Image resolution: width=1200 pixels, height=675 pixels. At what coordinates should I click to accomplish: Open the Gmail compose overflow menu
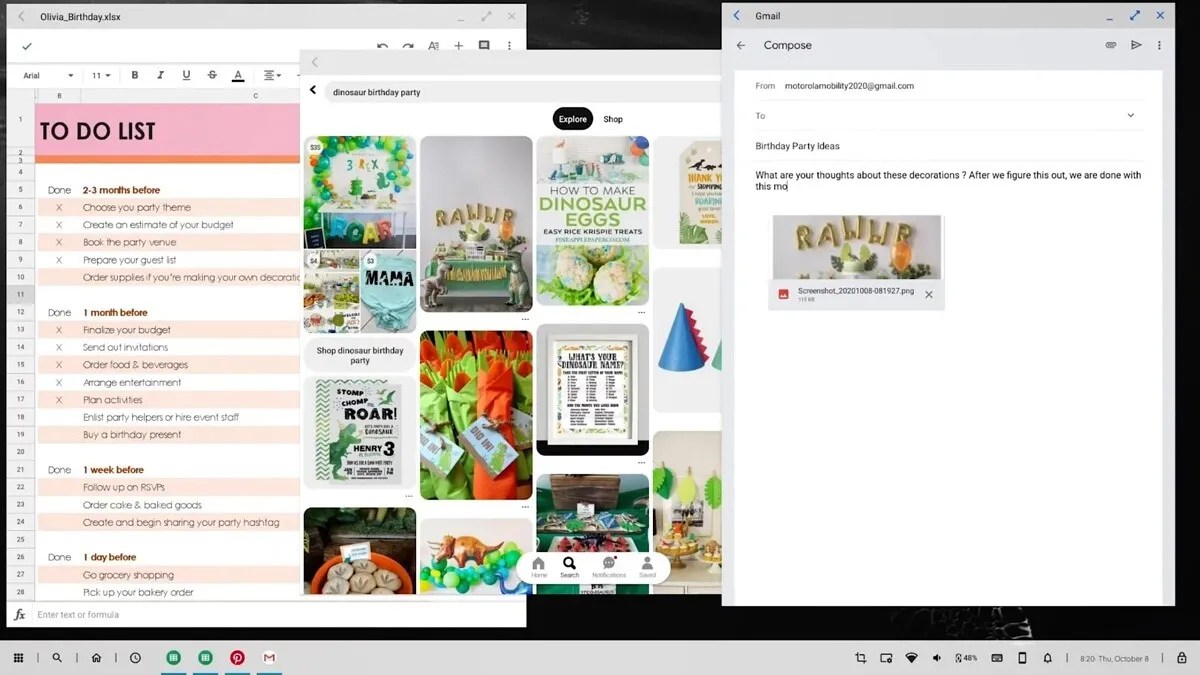[1158, 45]
